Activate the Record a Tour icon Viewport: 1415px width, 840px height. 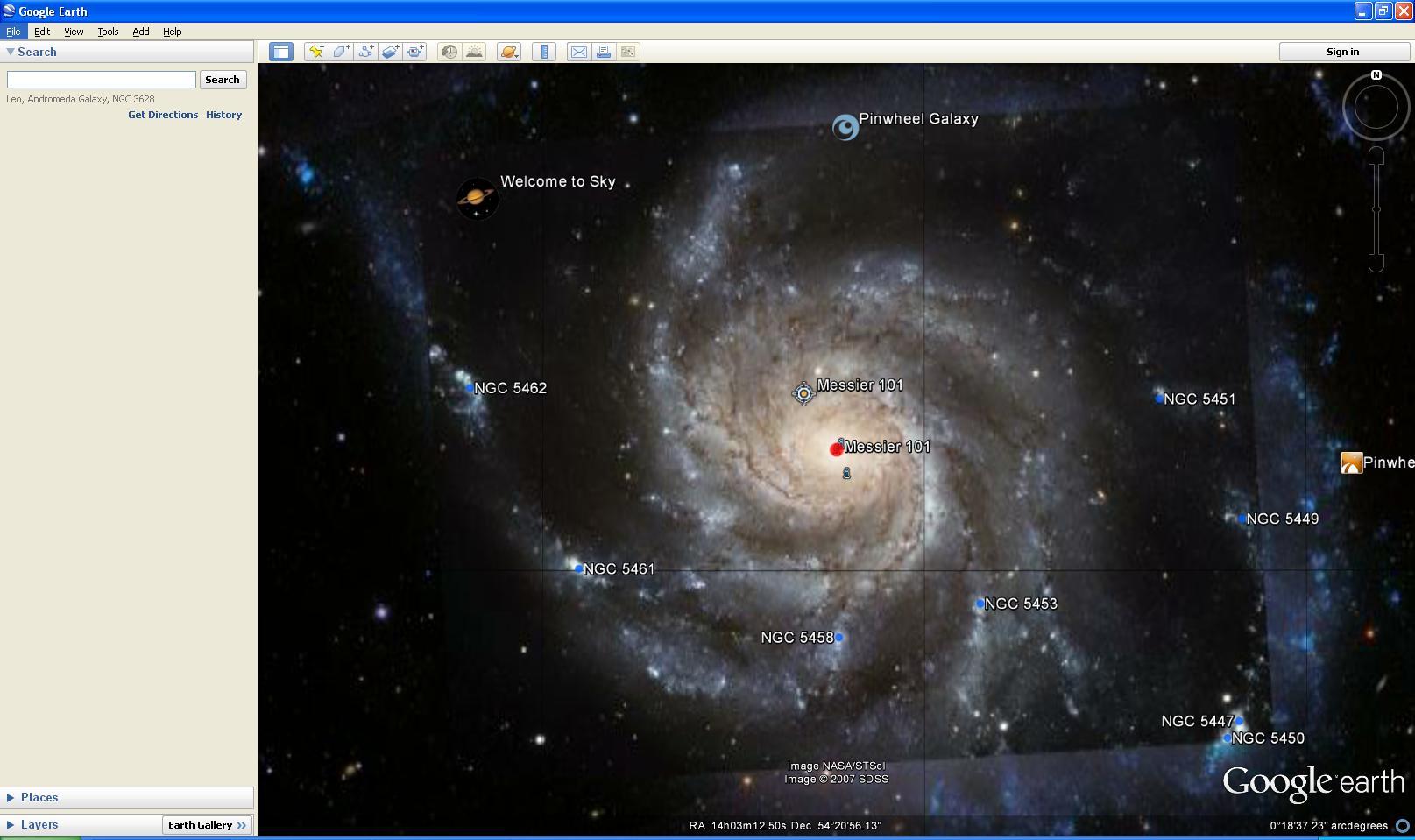click(x=414, y=52)
